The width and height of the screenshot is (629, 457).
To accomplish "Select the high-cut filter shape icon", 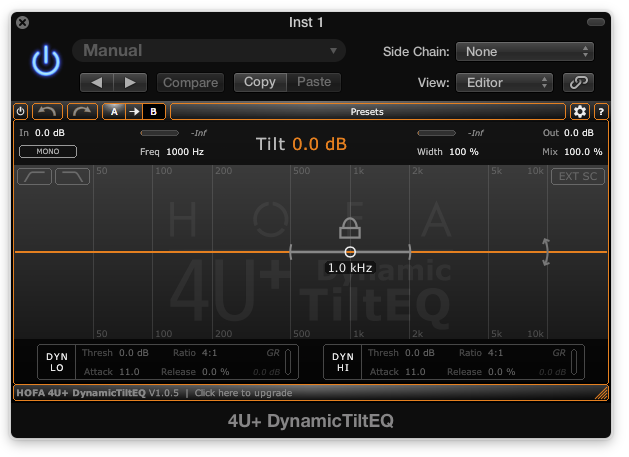I will (72, 177).
